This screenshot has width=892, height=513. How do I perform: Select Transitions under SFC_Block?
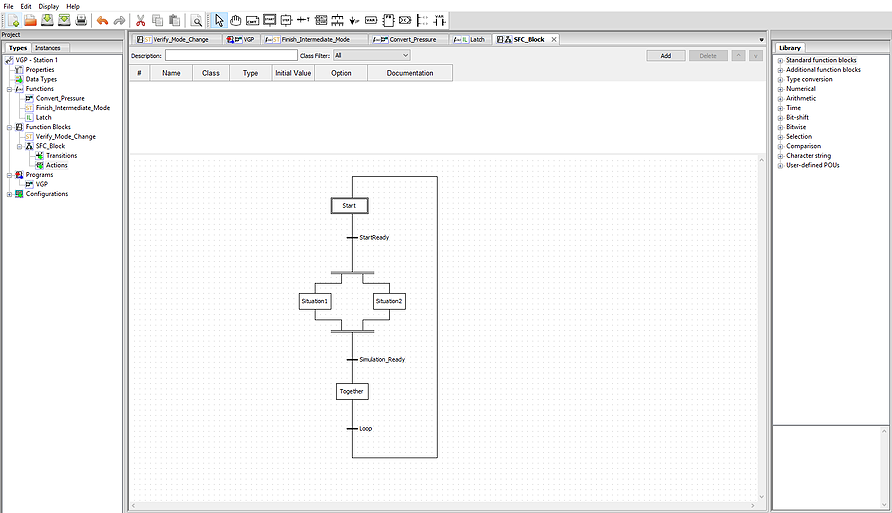click(61, 156)
